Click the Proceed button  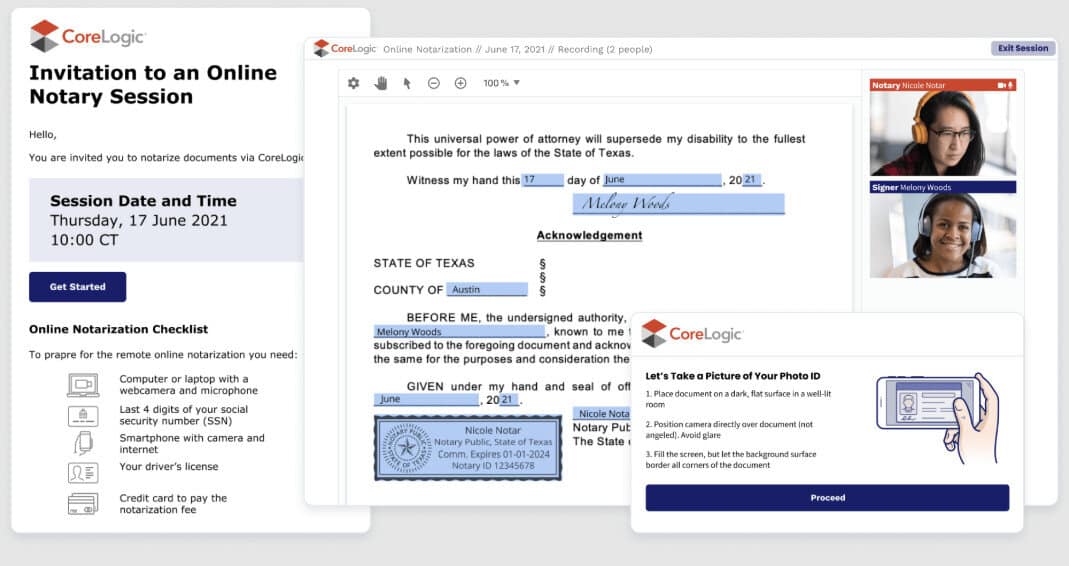[827, 497]
